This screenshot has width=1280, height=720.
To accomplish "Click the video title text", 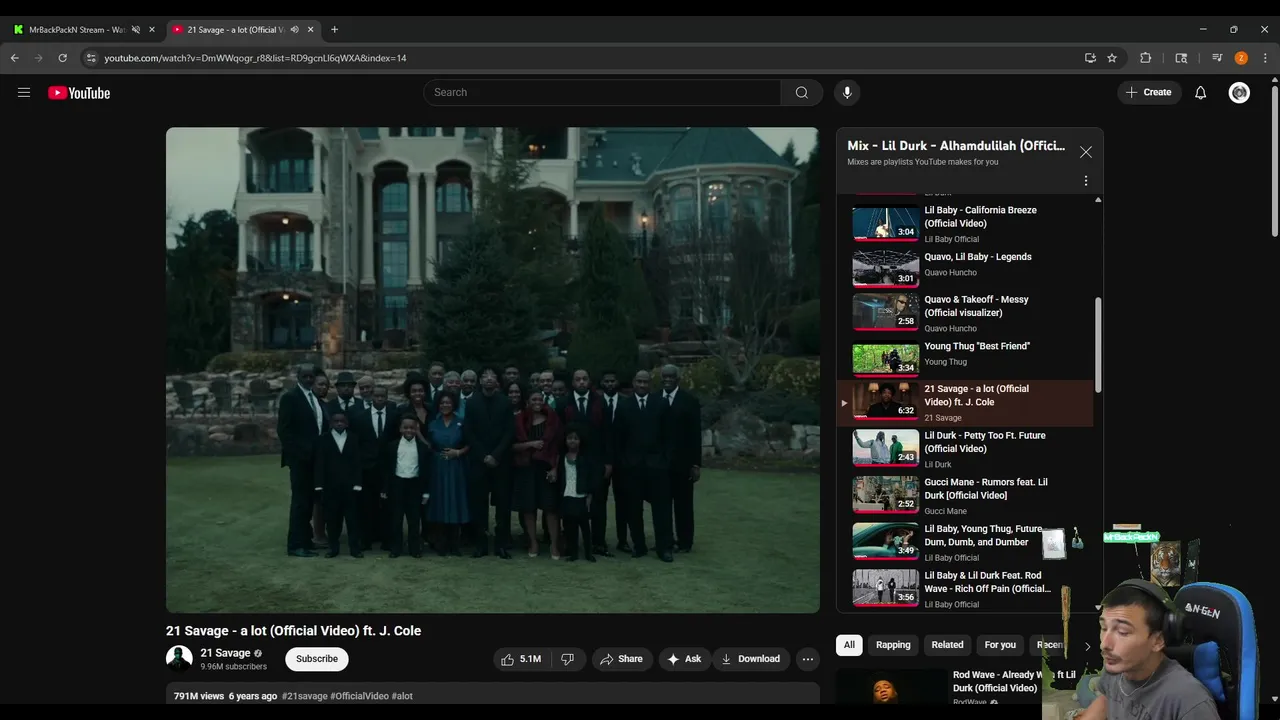I will point(293,631).
